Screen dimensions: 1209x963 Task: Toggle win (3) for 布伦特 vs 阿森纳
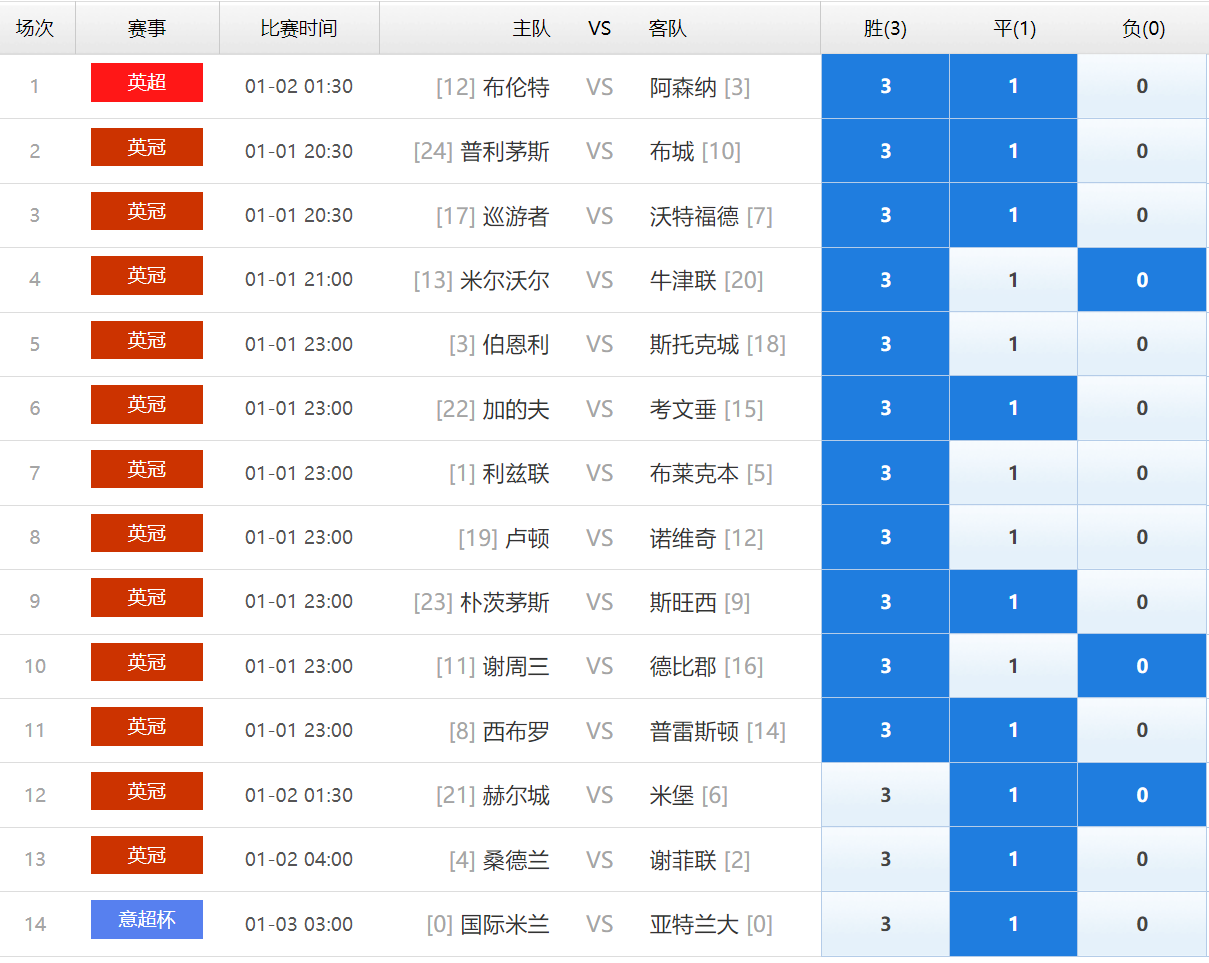click(x=885, y=86)
